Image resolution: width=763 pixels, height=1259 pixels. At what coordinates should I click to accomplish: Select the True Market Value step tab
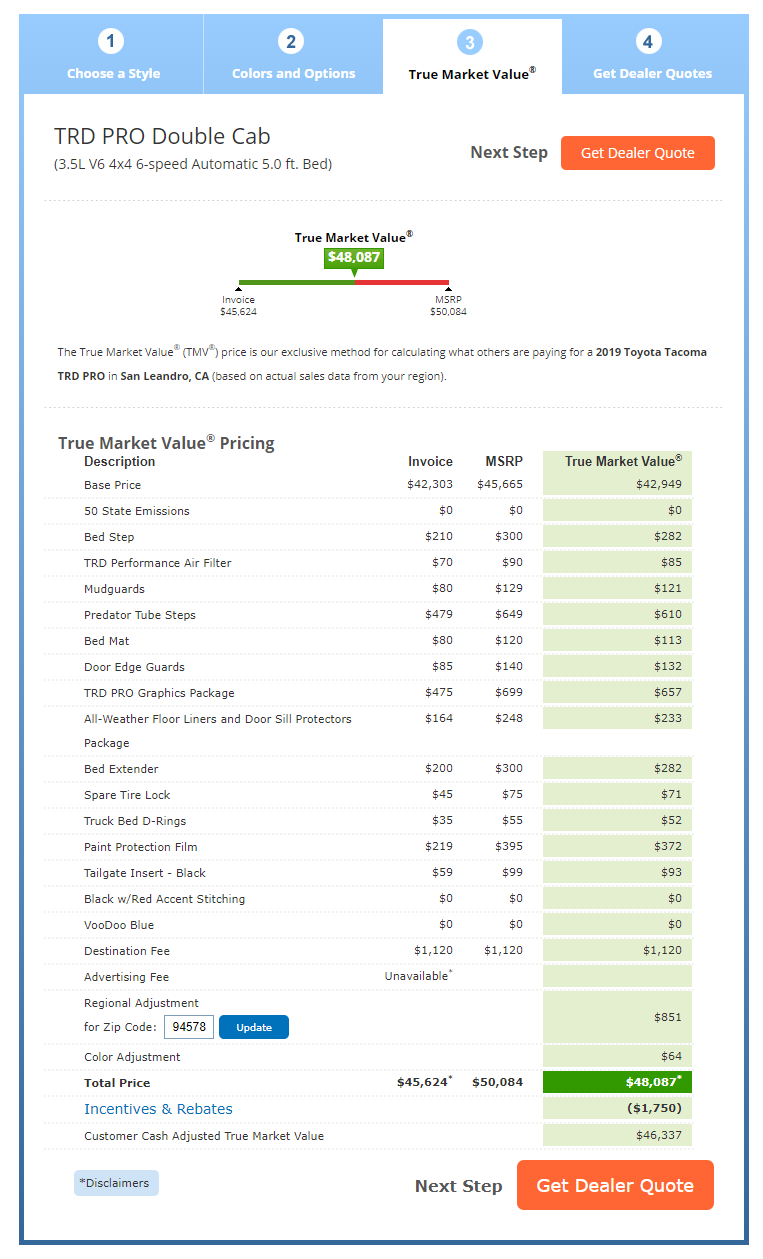(472, 56)
